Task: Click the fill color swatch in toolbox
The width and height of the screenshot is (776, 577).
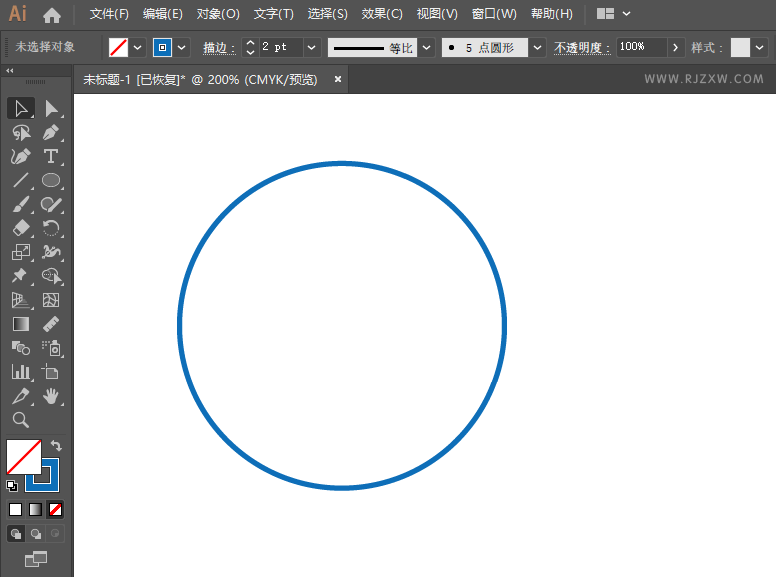Action: (x=23, y=457)
